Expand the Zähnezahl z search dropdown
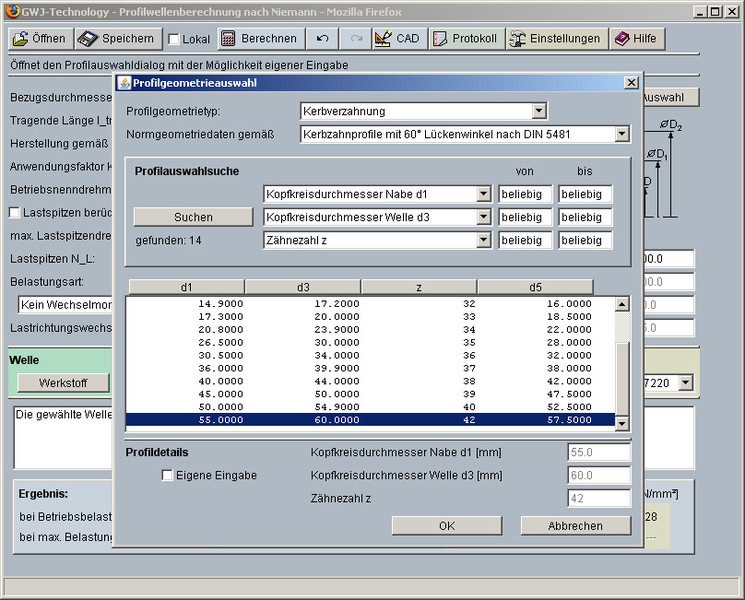This screenshot has height=600, width=745. click(483, 240)
